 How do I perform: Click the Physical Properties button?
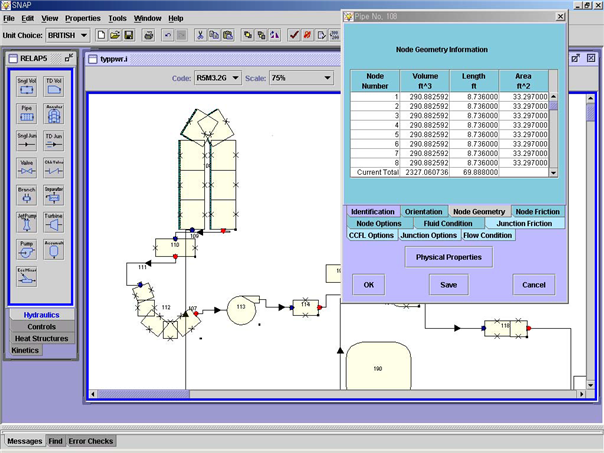coord(448,257)
